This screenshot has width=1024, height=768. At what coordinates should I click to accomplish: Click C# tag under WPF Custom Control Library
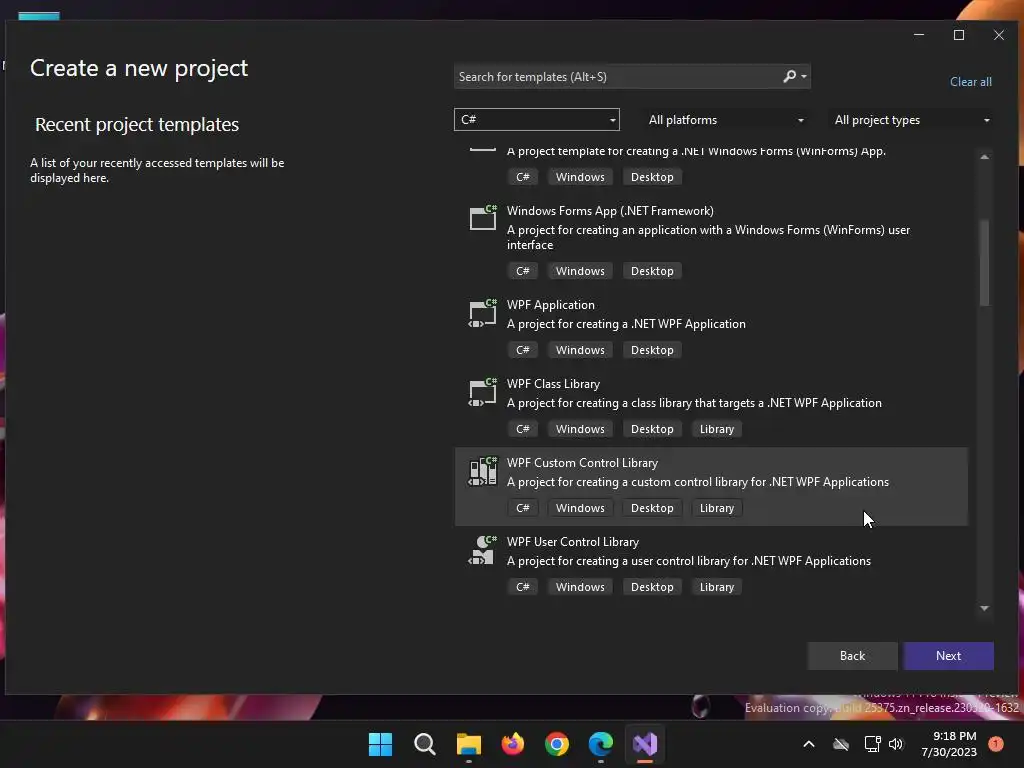point(522,508)
